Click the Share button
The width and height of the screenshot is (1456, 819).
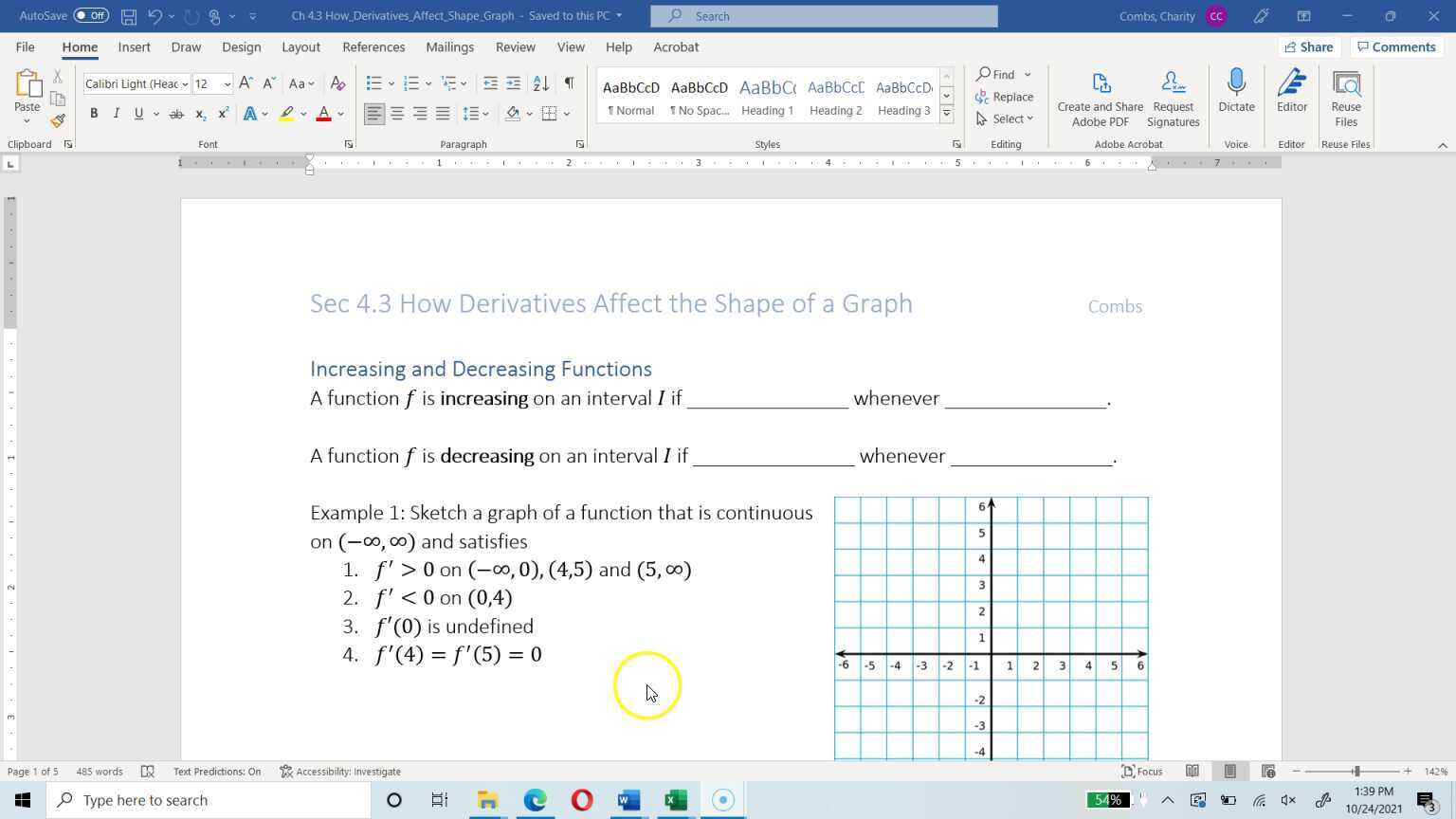1309,46
